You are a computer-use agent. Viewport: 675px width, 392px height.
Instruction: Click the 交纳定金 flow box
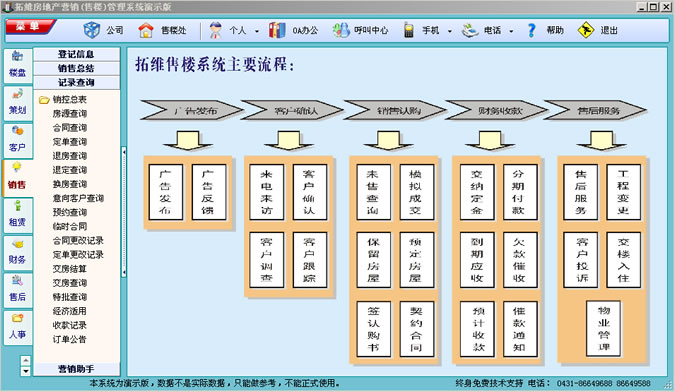tap(477, 192)
